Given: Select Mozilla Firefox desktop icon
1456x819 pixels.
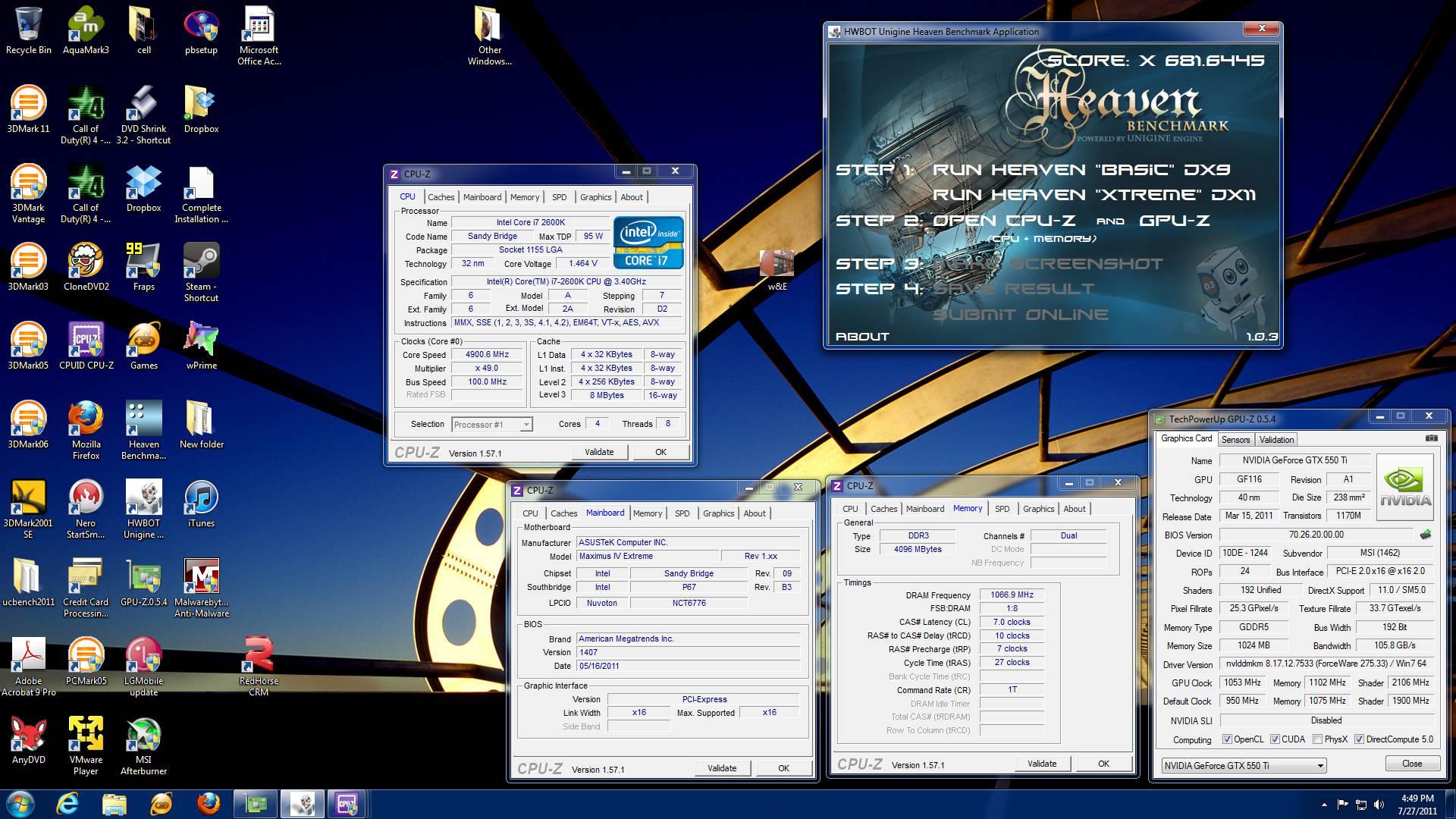Looking at the screenshot, I should [x=86, y=431].
